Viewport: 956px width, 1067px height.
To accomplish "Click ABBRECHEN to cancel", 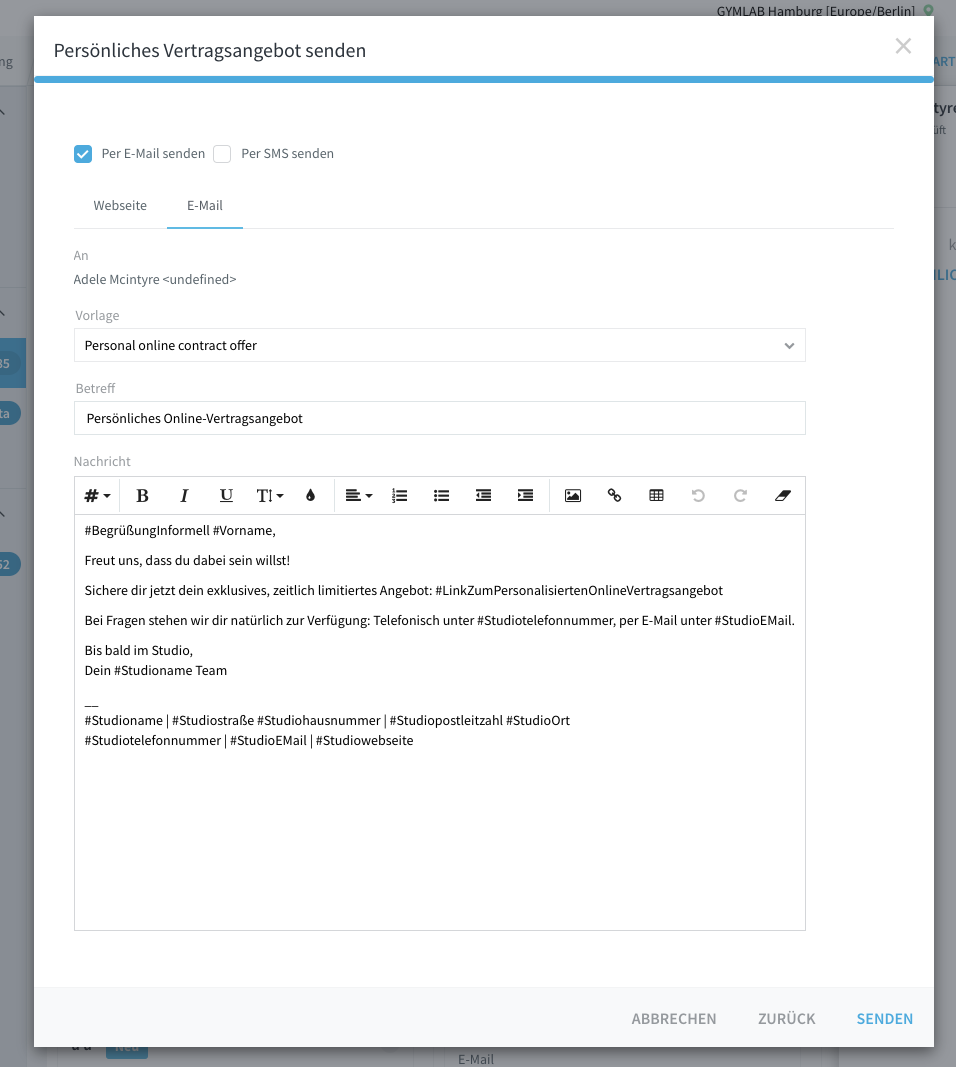I will (674, 1019).
